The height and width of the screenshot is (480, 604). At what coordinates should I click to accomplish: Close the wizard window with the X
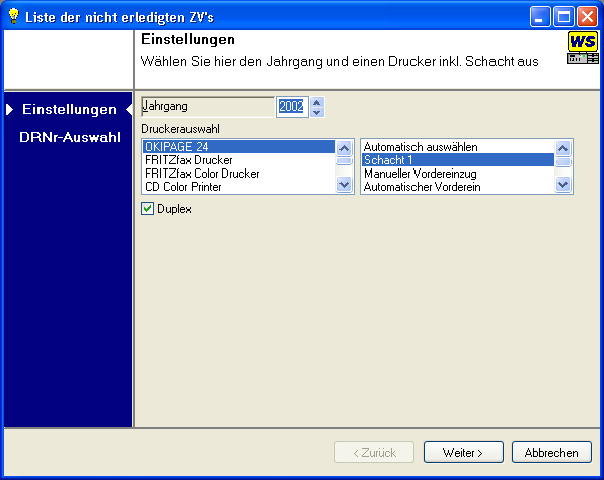(x=587, y=17)
